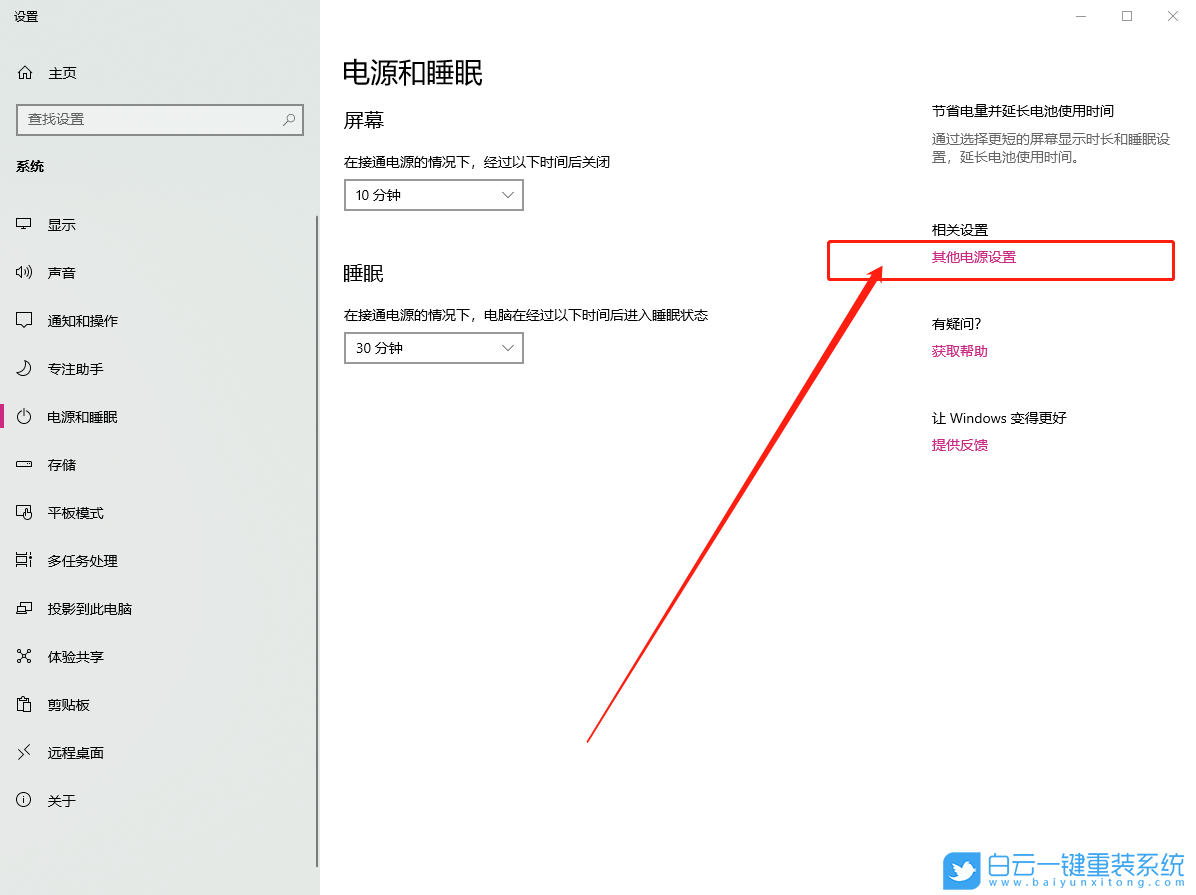1196x895 pixels.
Task: Click 提供反馈 to give feedback
Action: coord(959,445)
